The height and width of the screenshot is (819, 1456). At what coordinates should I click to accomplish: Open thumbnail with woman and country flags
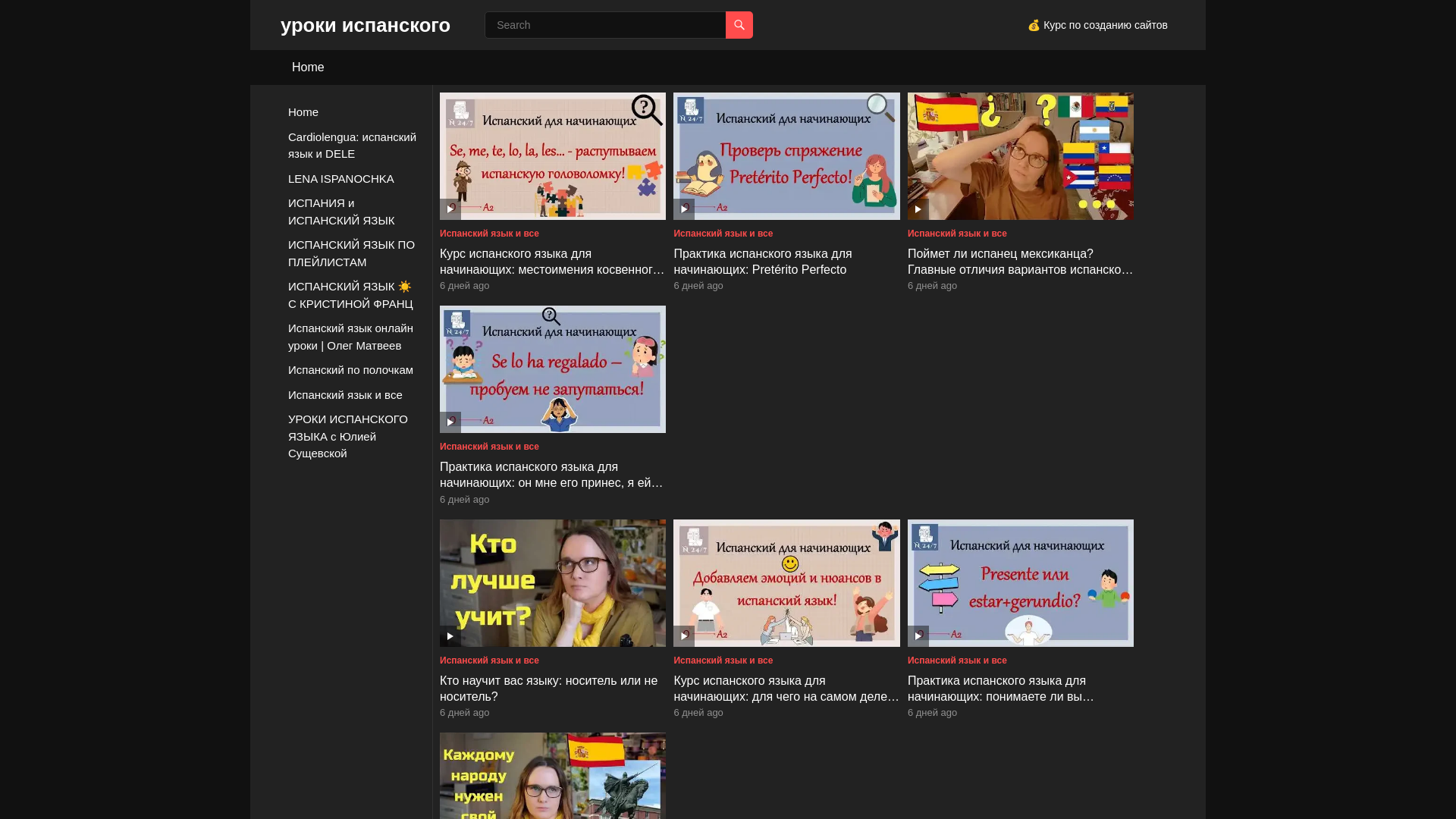click(x=1021, y=156)
